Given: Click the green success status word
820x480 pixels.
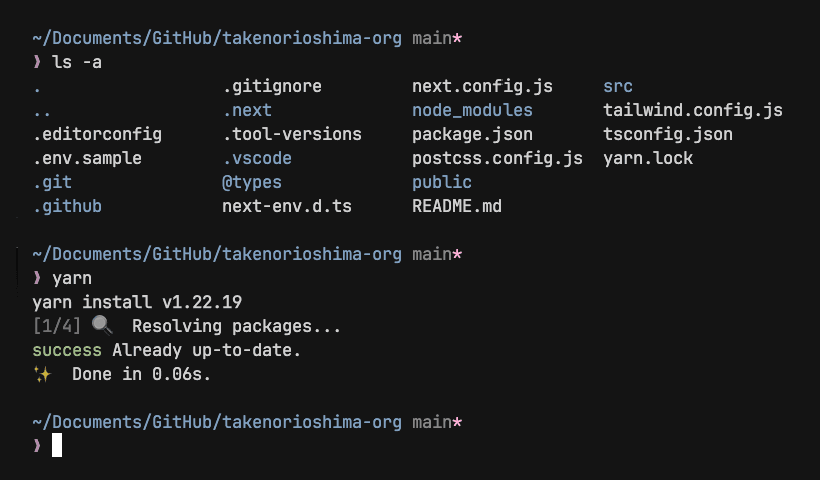Looking at the screenshot, I should 67,350.
